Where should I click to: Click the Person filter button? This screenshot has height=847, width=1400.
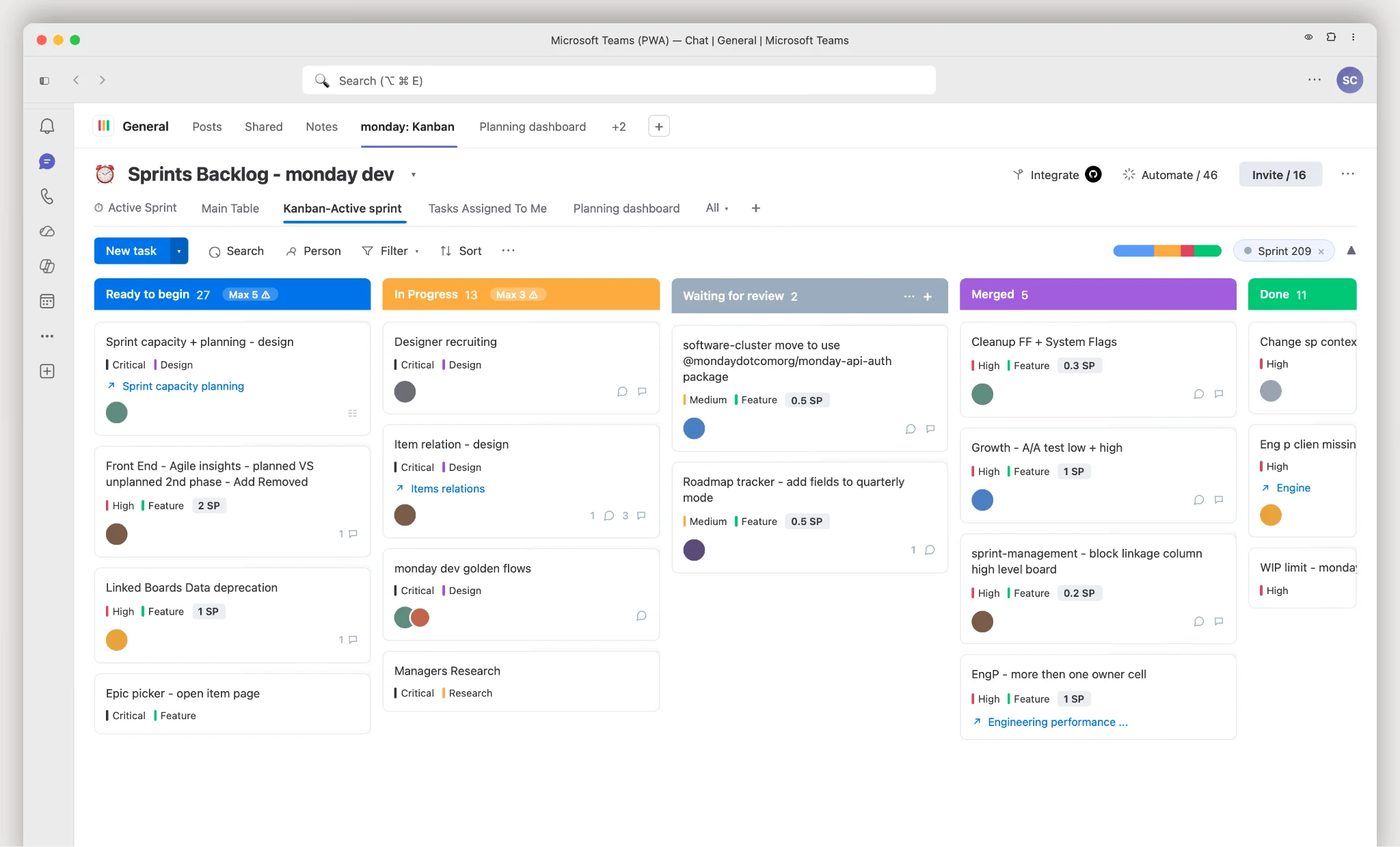click(x=313, y=251)
